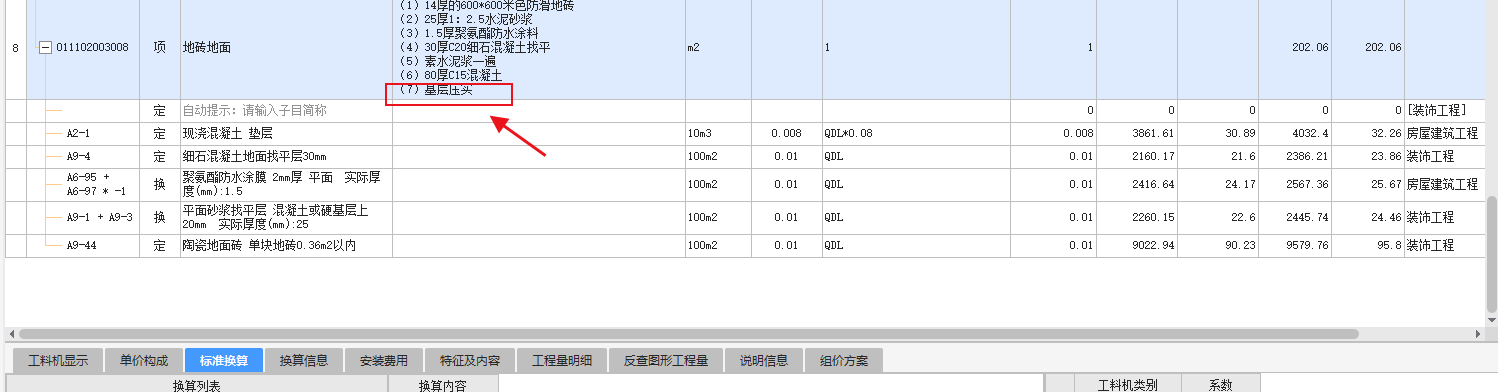
Task: Click the 3861.61 unit price cell
Action: tap(1137, 133)
